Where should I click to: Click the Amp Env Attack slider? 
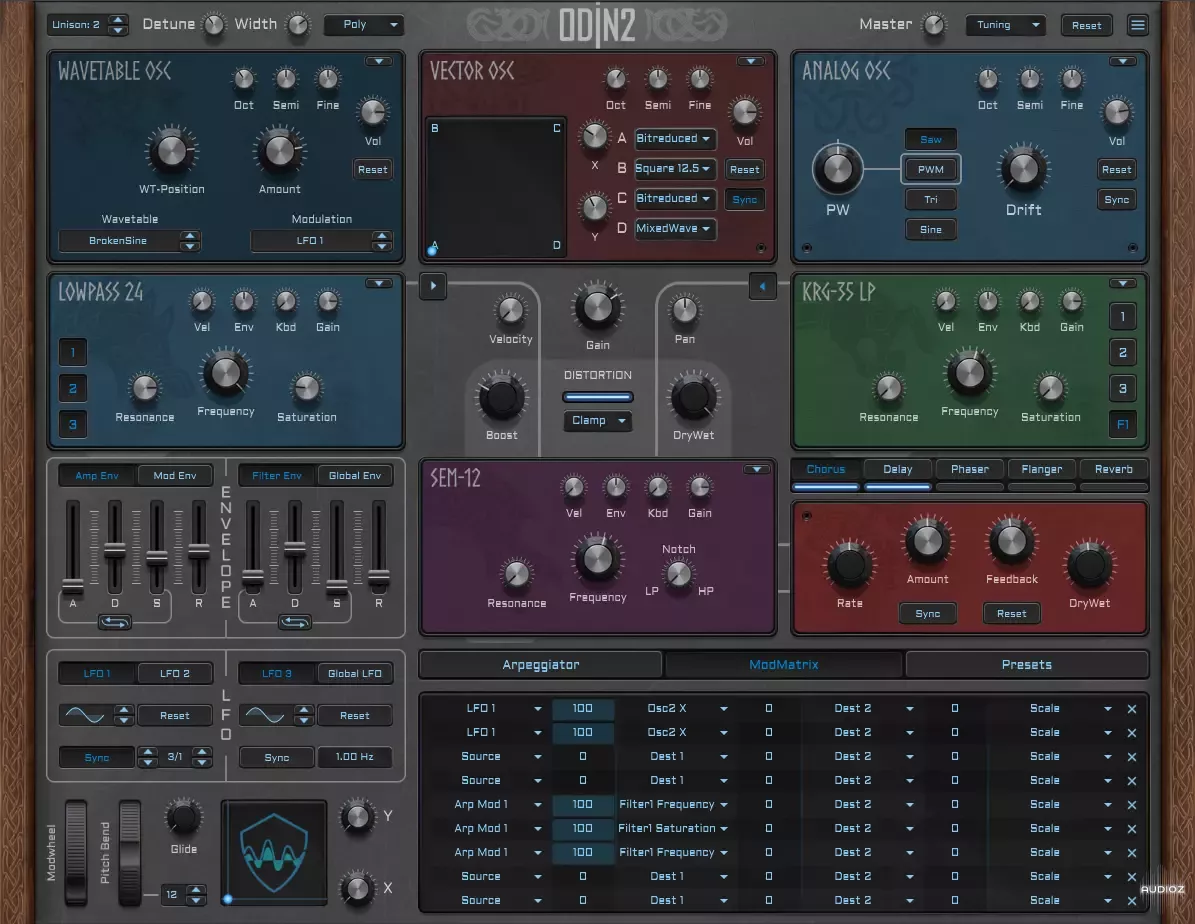pos(72,547)
